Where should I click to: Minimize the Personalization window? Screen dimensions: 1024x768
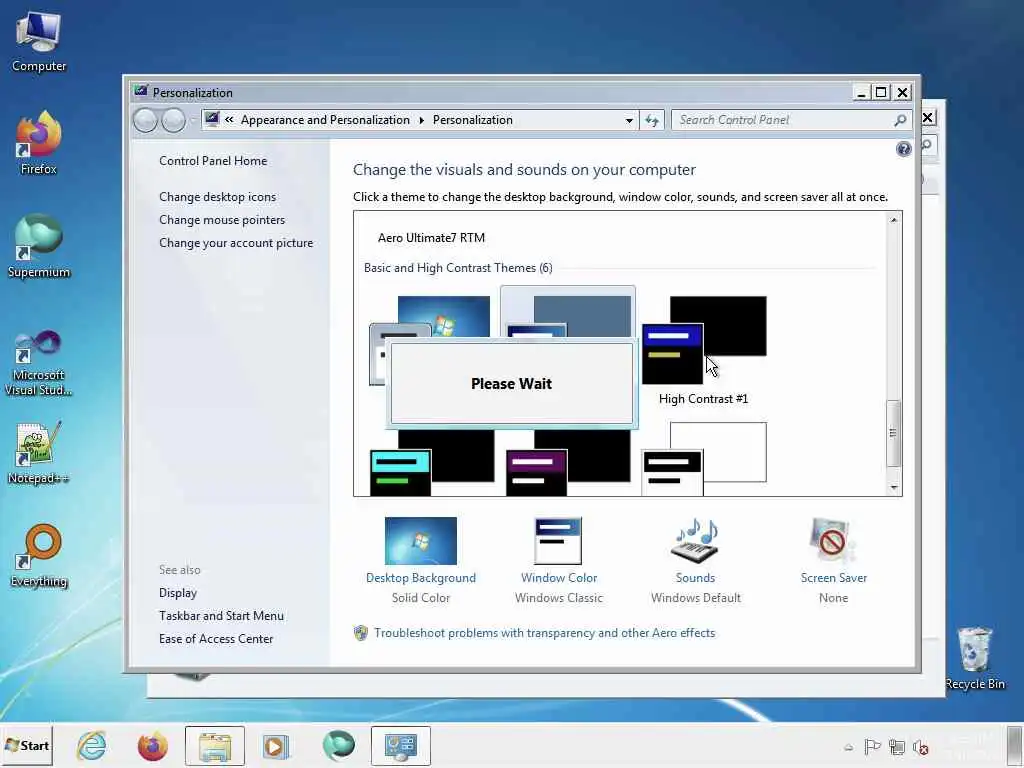(x=861, y=93)
